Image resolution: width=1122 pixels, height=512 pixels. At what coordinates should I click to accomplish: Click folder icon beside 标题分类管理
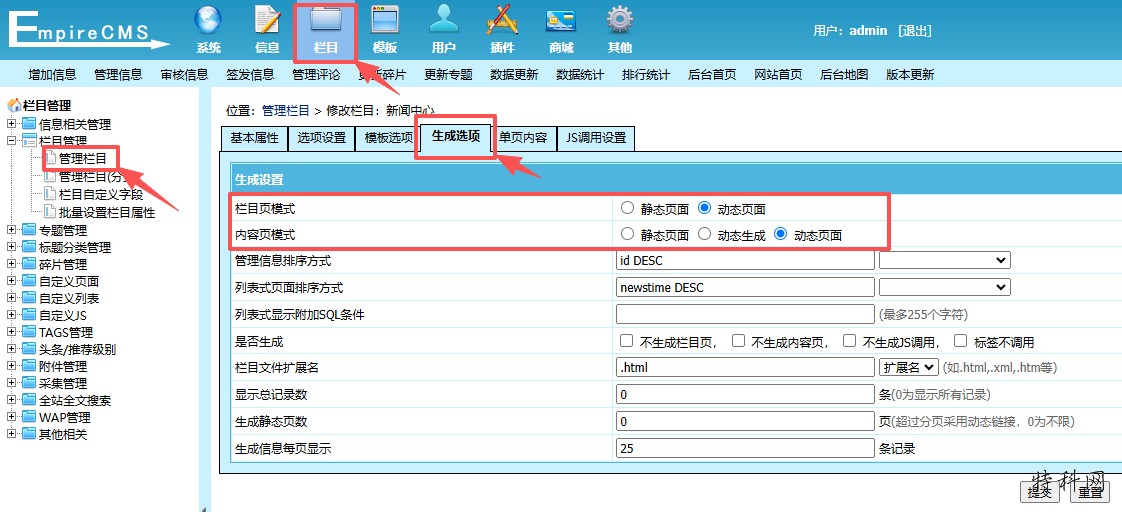coord(29,247)
